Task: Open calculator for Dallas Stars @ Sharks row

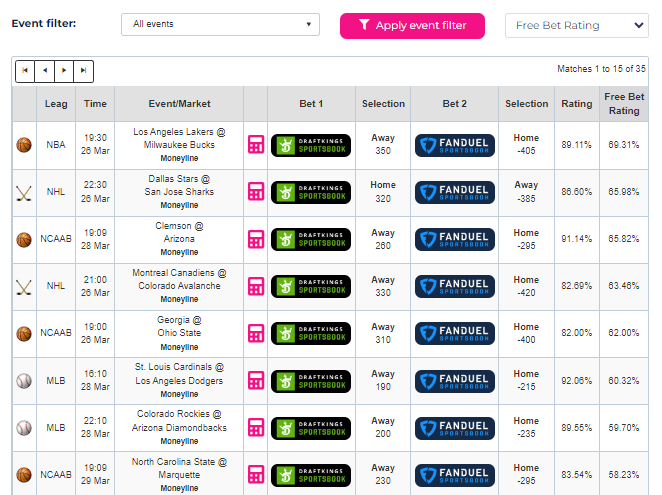Action: pyautogui.click(x=256, y=192)
